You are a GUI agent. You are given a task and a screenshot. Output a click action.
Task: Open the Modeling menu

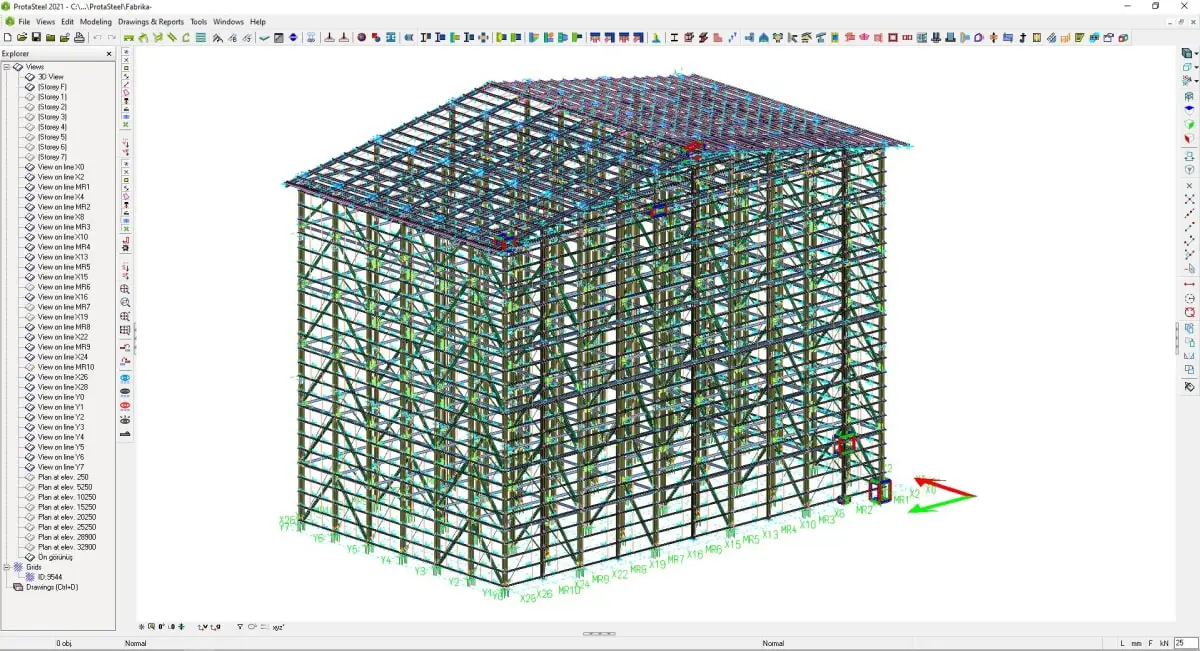pyautogui.click(x=95, y=21)
